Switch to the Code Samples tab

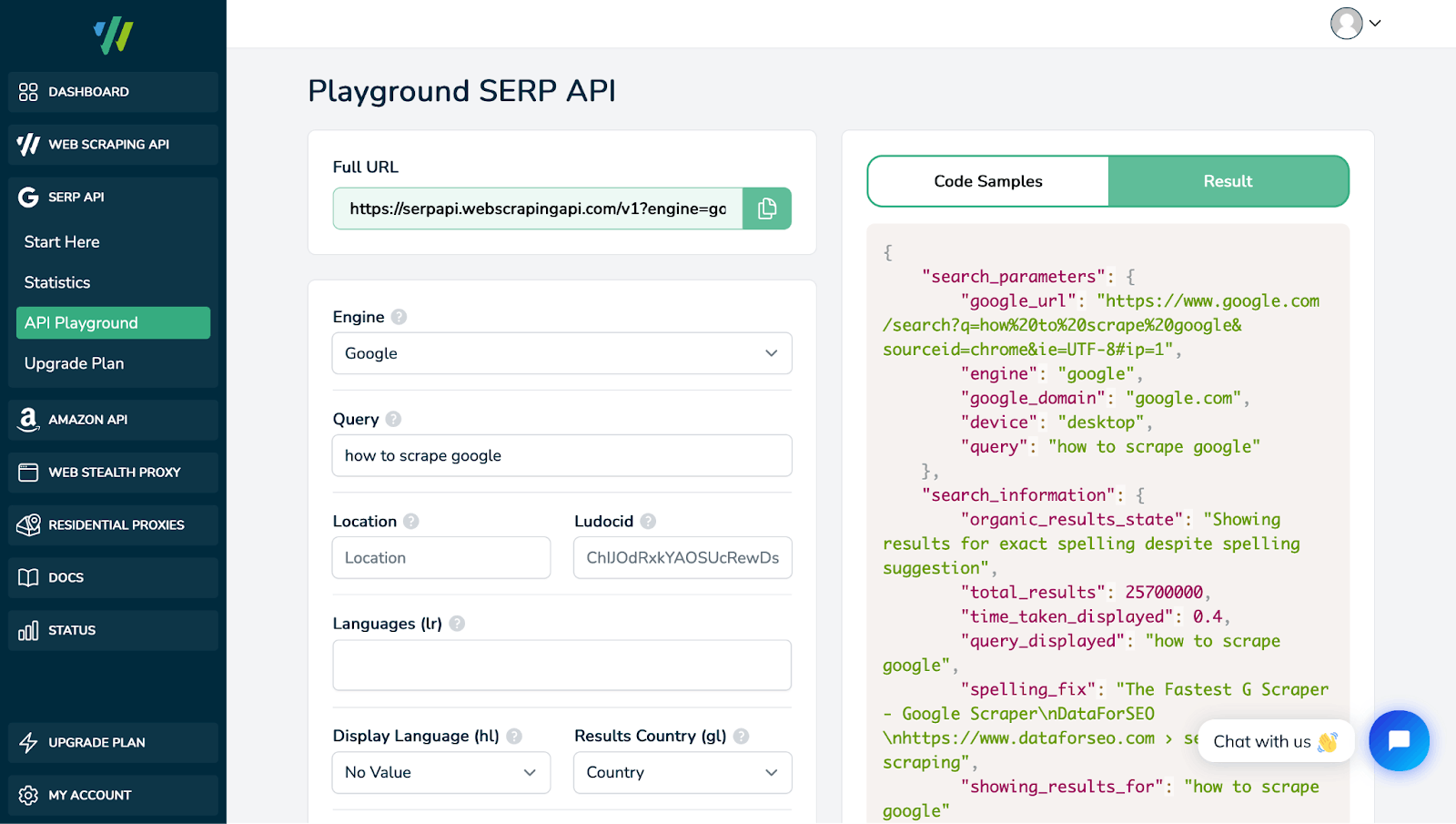coord(988,181)
